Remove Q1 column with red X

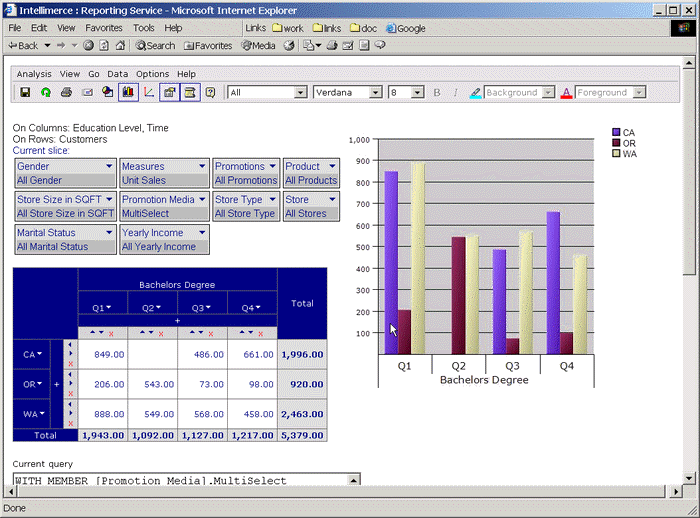111,334
